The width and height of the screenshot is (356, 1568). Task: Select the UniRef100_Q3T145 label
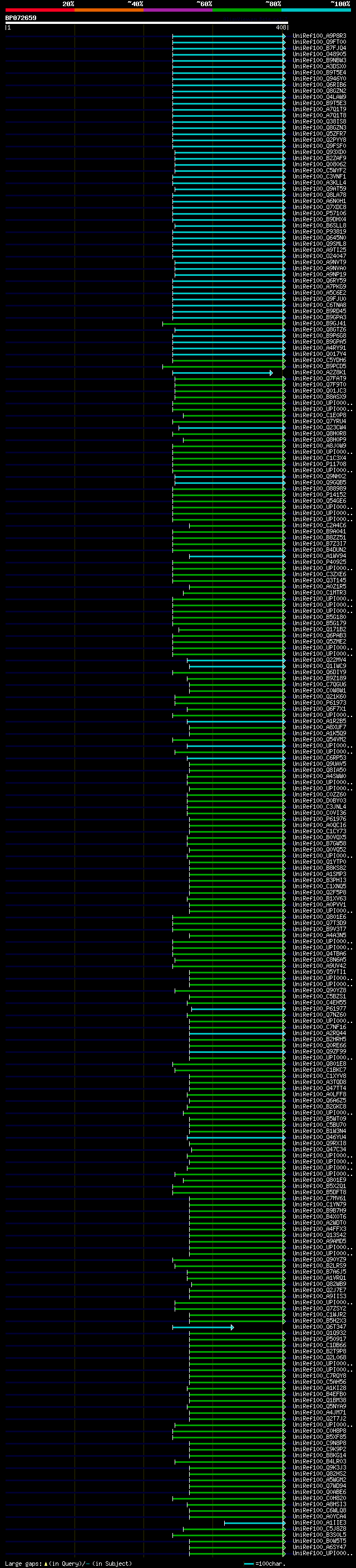pyautogui.click(x=319, y=580)
